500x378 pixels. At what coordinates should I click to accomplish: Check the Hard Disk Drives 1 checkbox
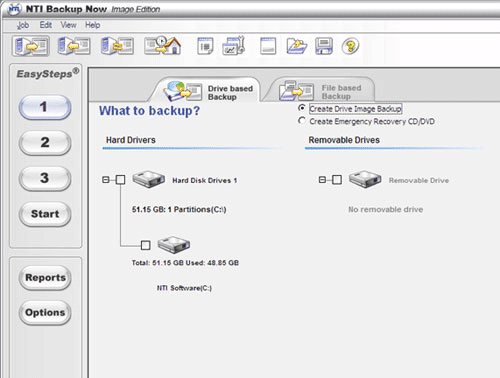coord(120,180)
